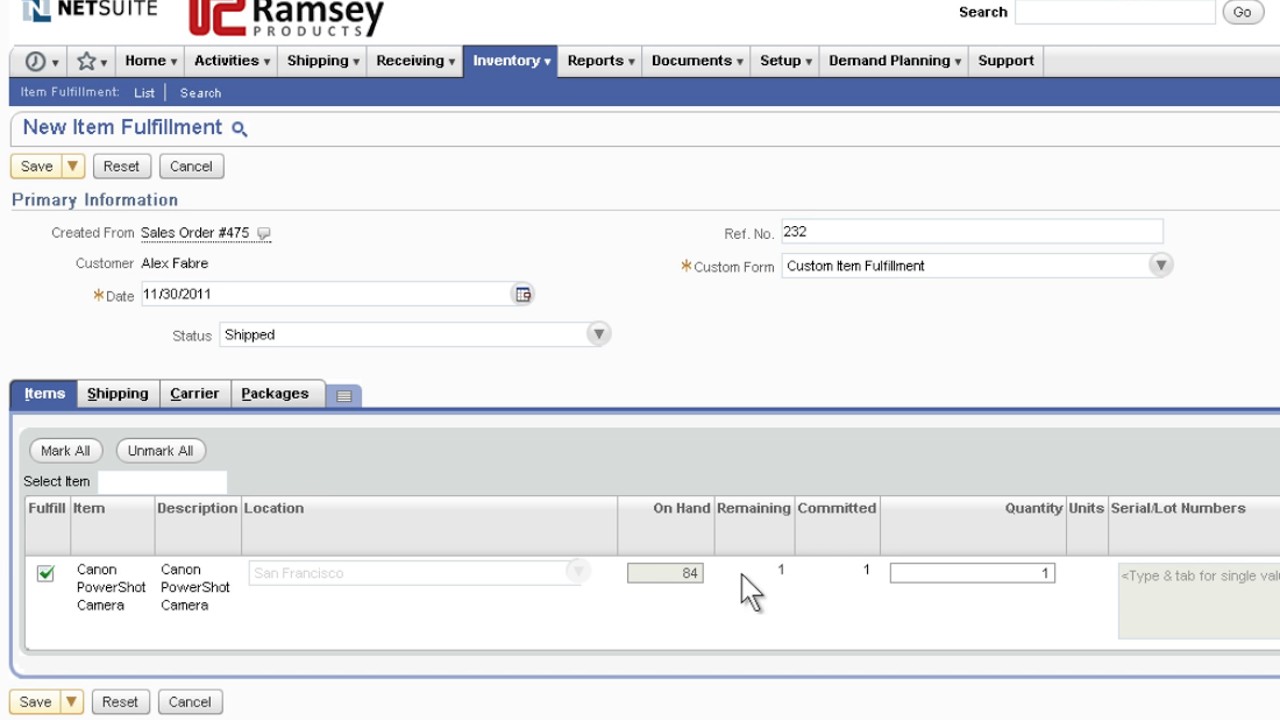Image resolution: width=1280 pixels, height=720 pixels.
Task: Switch to the Carrier subtab
Action: [x=194, y=394]
